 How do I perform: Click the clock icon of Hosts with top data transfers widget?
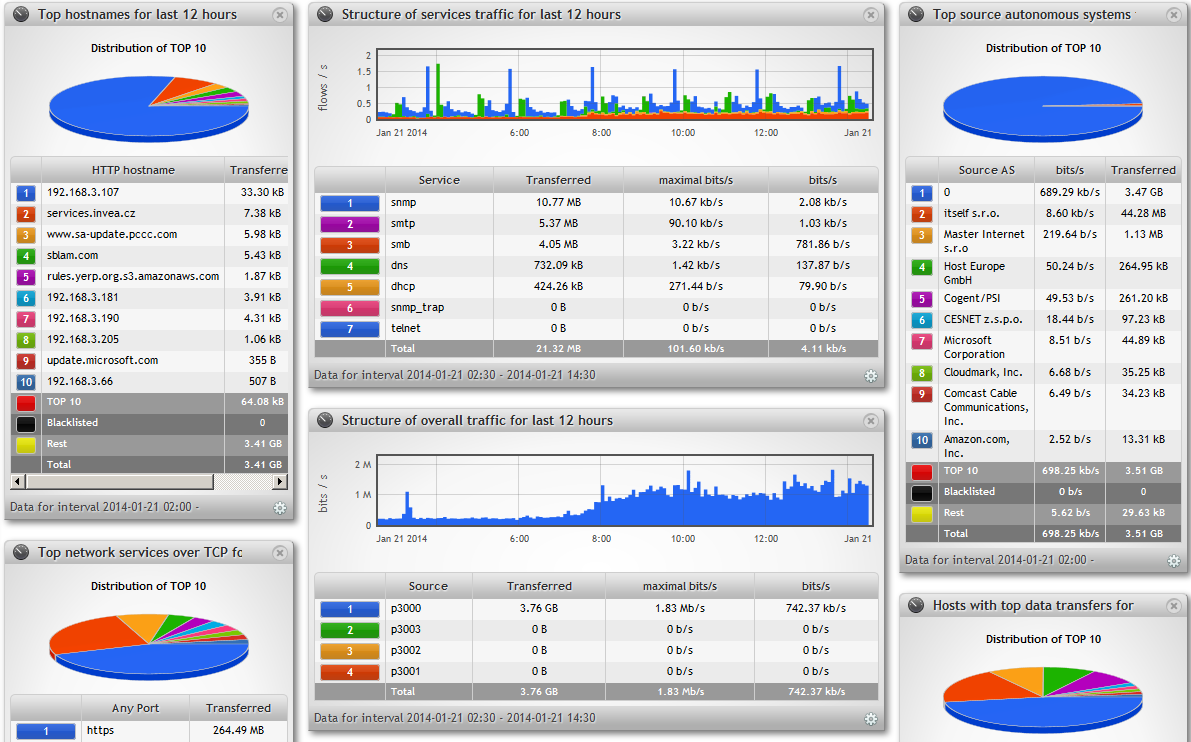point(916,605)
